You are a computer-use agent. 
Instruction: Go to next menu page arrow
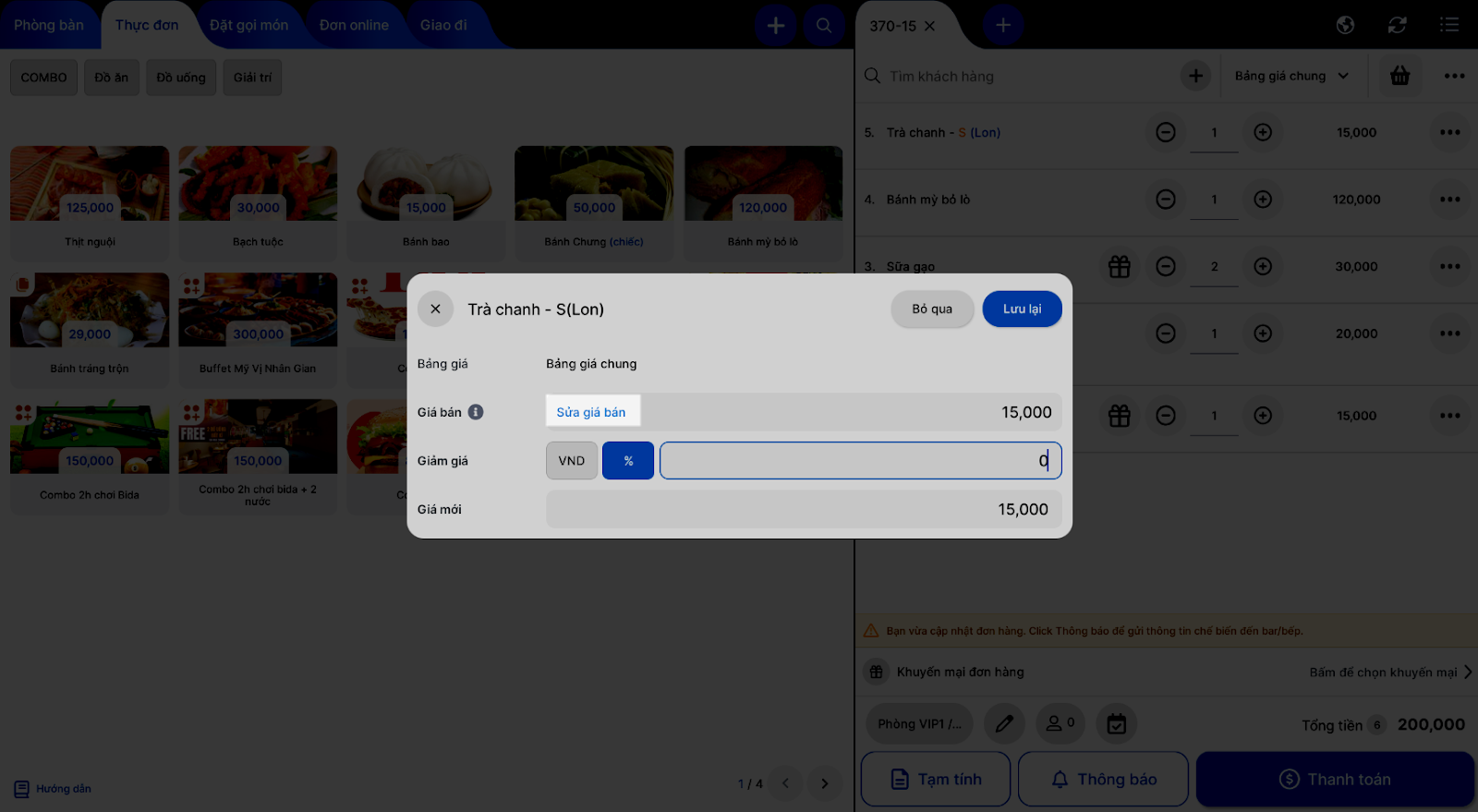click(824, 783)
